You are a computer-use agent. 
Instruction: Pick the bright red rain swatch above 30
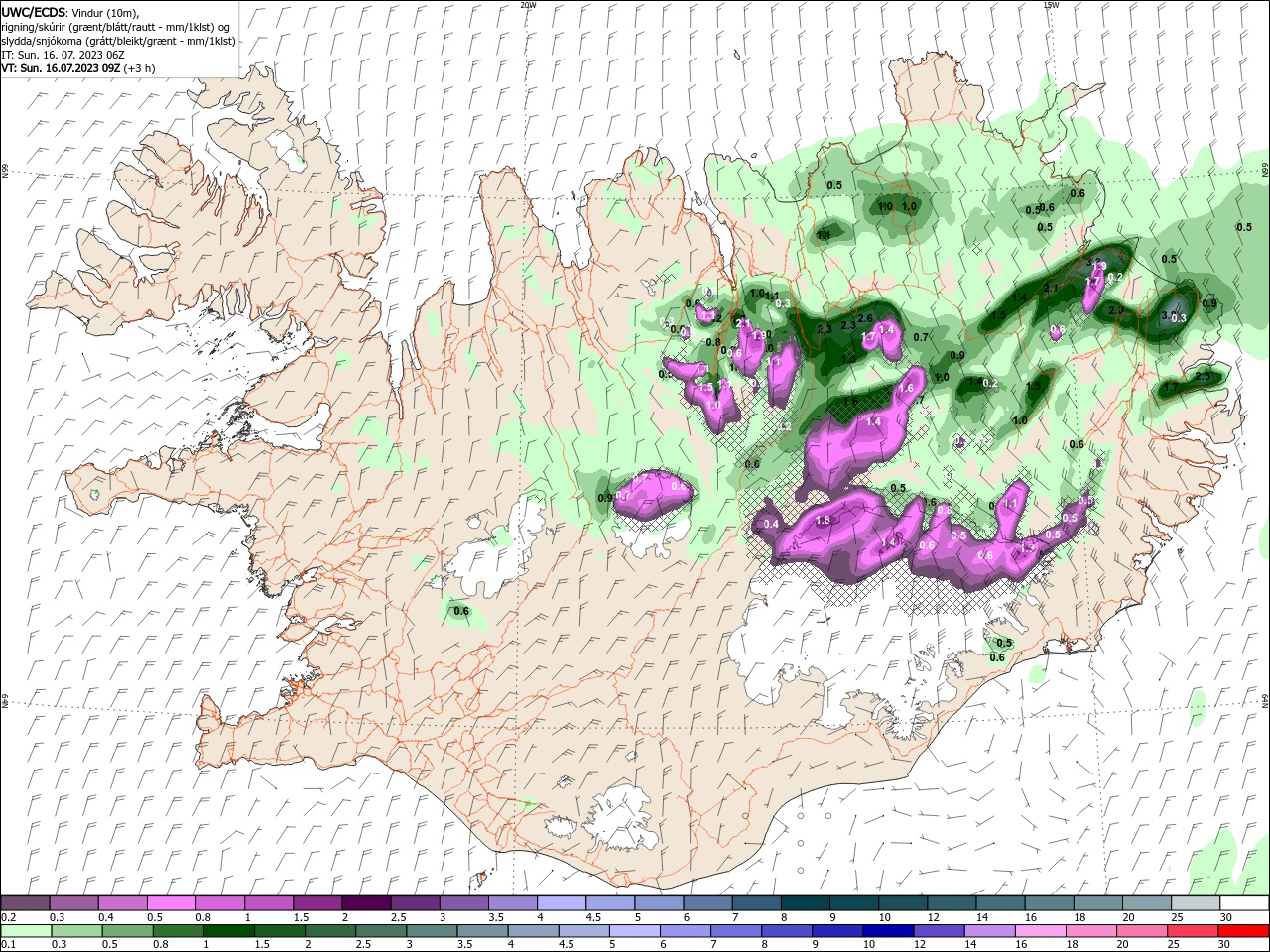point(1243,931)
